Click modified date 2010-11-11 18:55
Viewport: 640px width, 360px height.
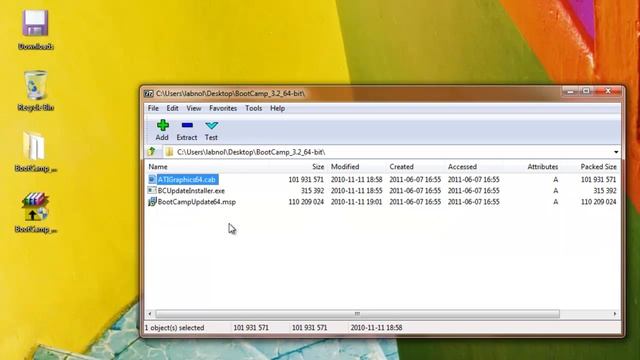[x=356, y=191]
